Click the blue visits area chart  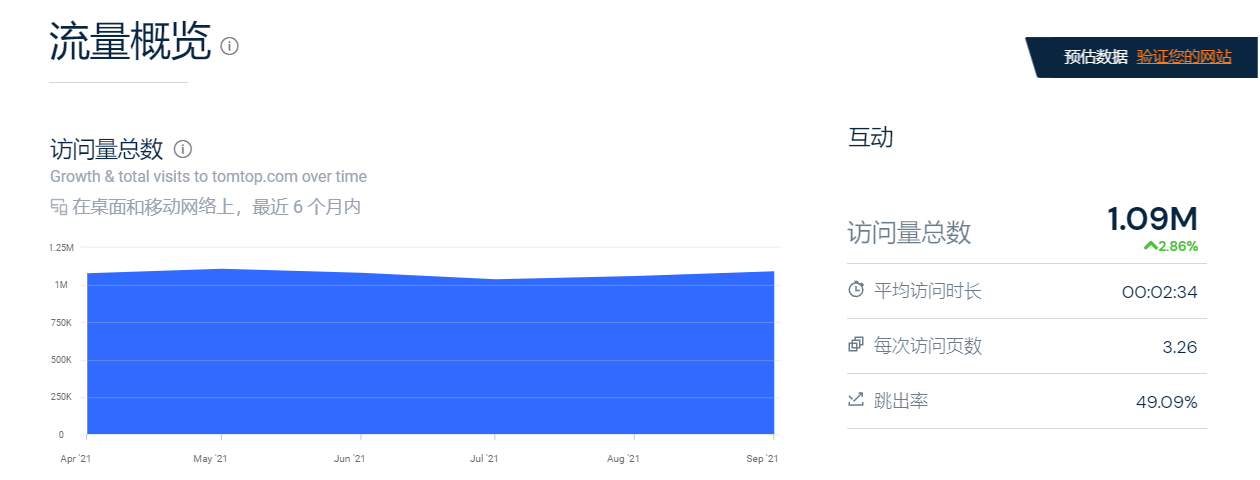430,360
